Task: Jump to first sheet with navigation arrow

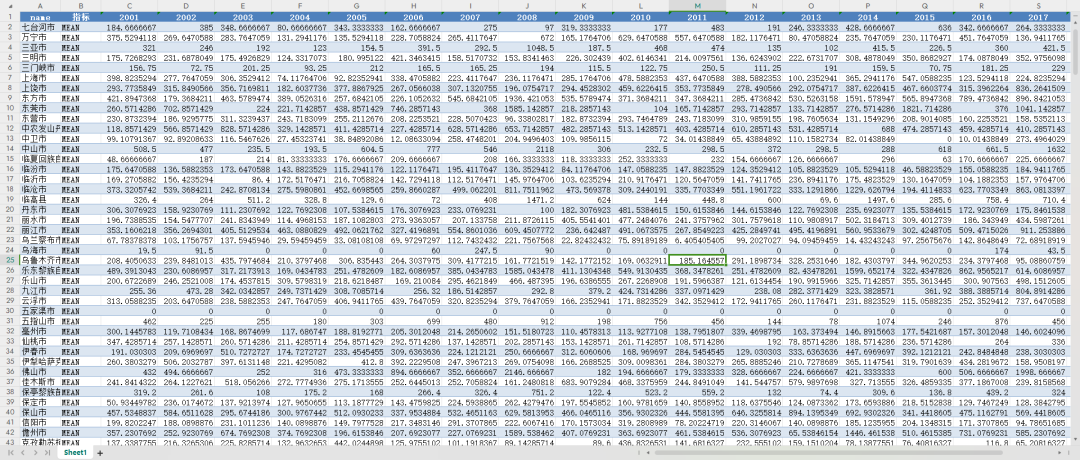Action: pos(10,453)
